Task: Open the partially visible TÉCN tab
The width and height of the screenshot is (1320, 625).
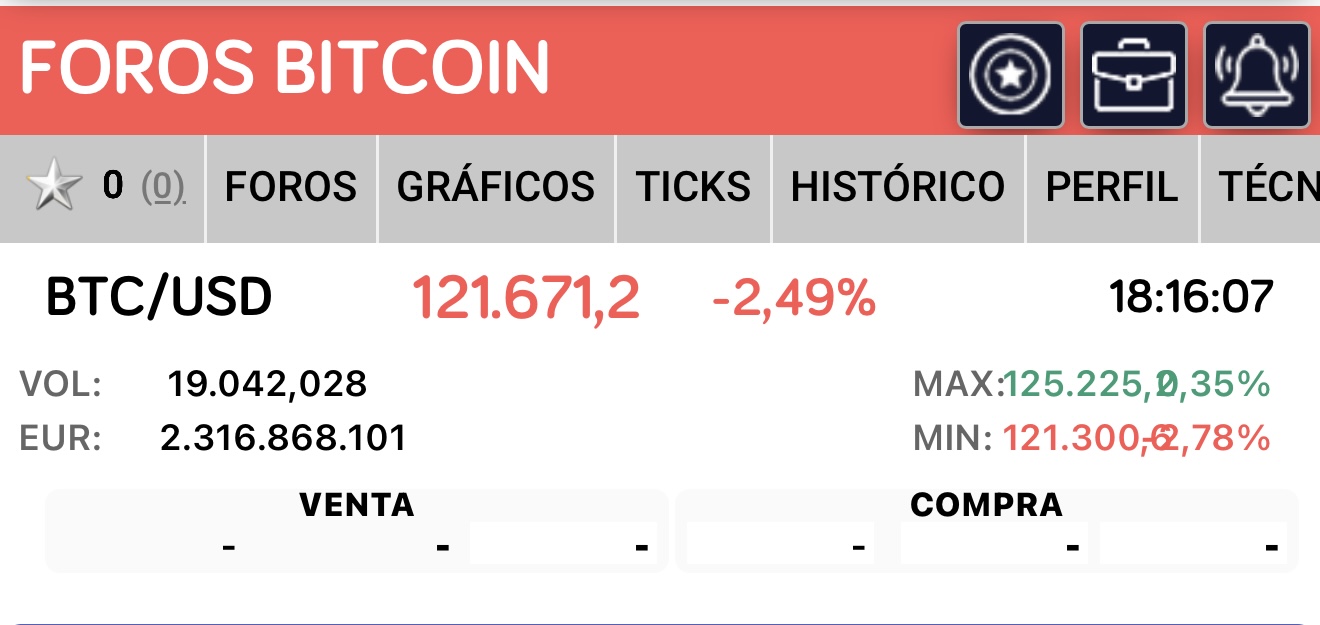Action: click(x=1260, y=187)
